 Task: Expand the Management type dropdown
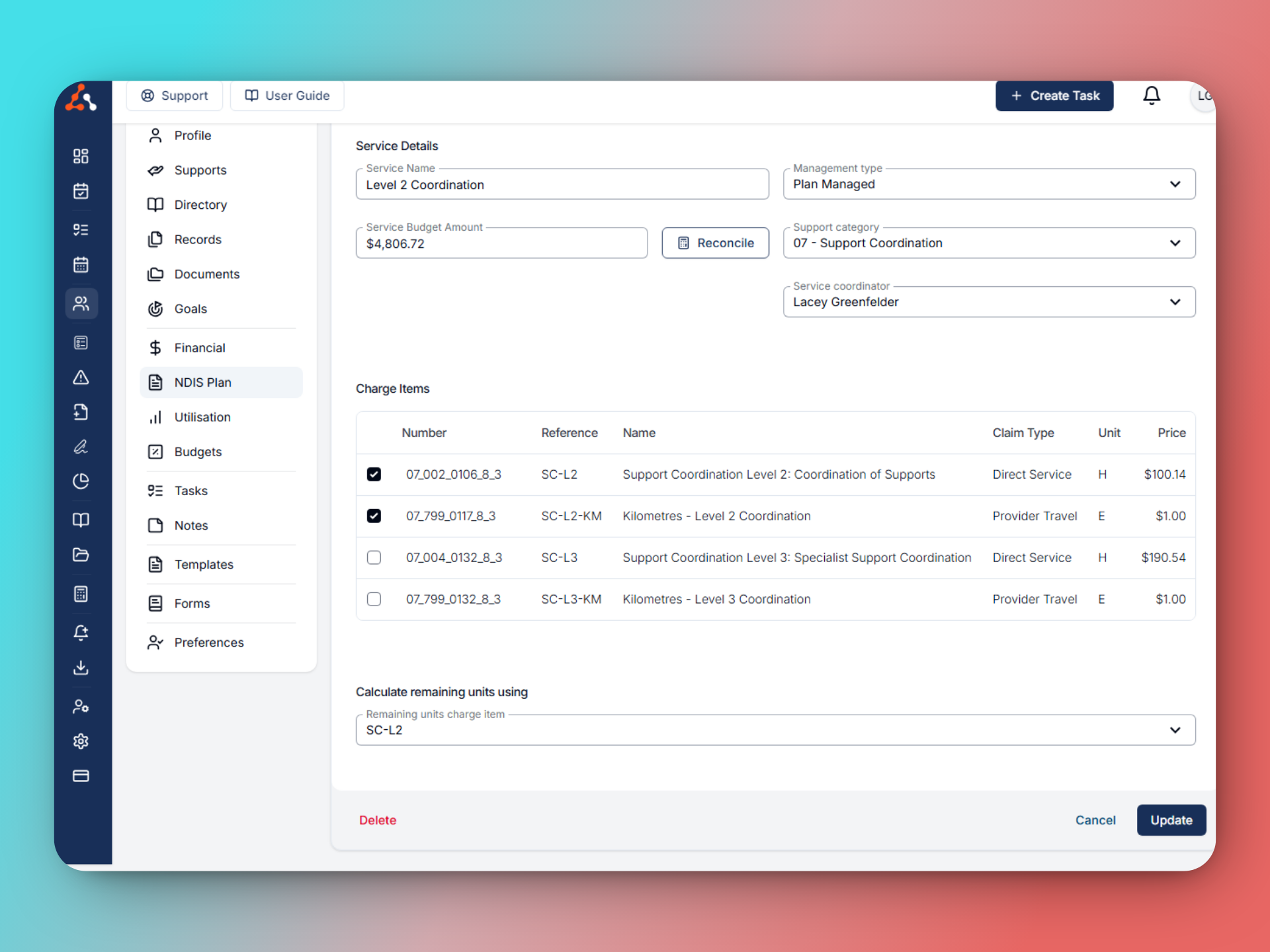click(x=988, y=184)
